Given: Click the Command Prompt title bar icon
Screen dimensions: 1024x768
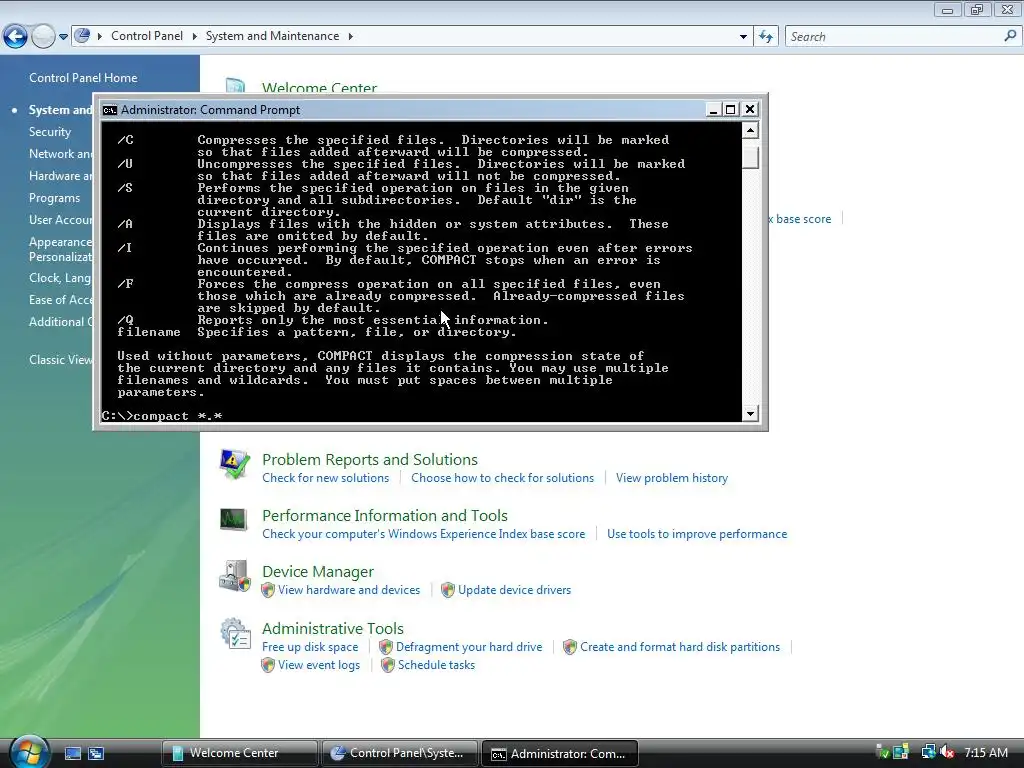Looking at the screenshot, I should click(110, 110).
